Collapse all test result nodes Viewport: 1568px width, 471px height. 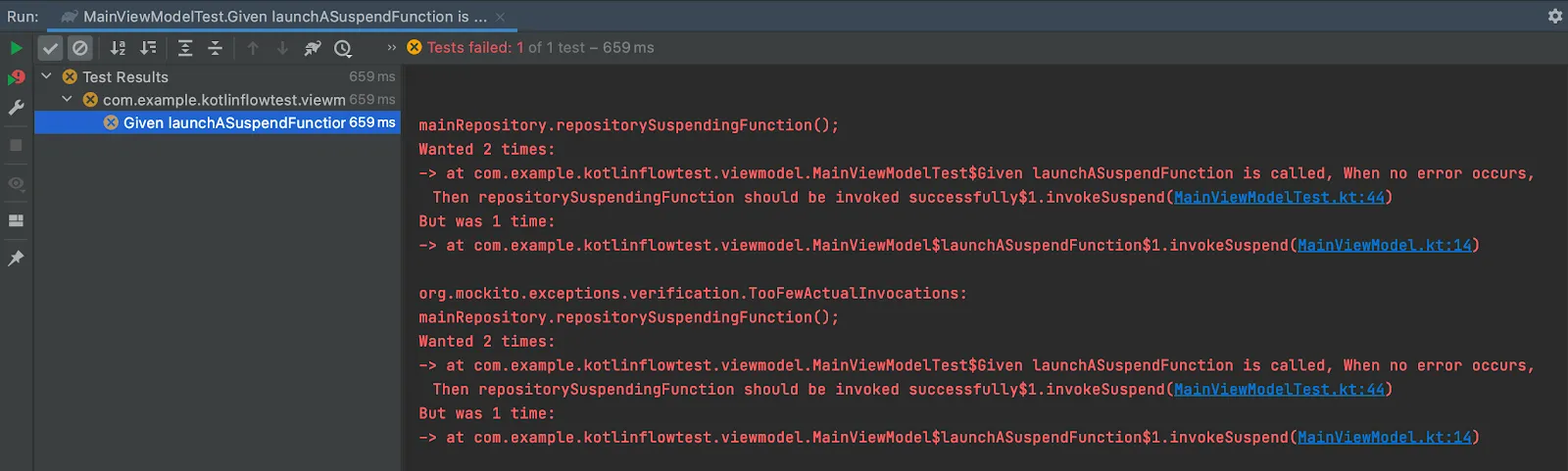[215, 47]
